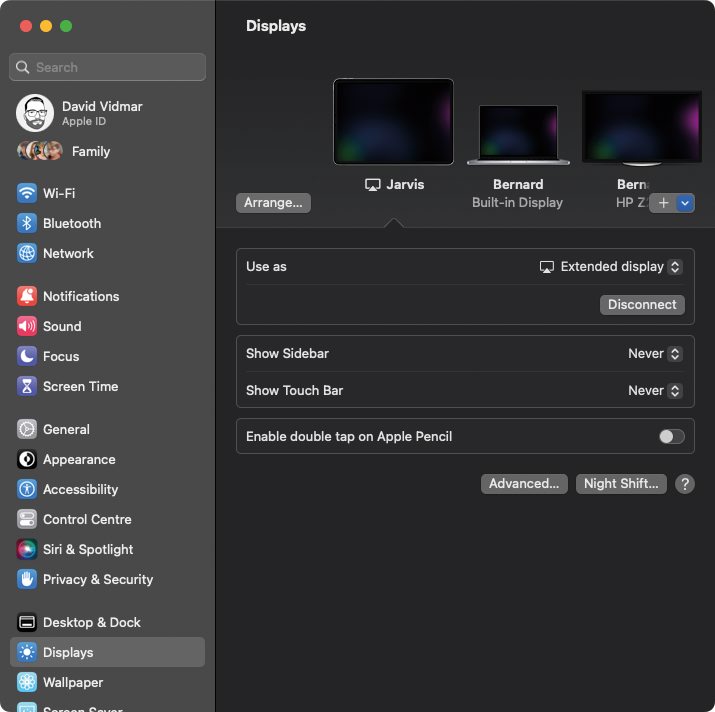The width and height of the screenshot is (715, 712).
Task: Click the Appearance label in sidebar
Action: tap(79, 459)
